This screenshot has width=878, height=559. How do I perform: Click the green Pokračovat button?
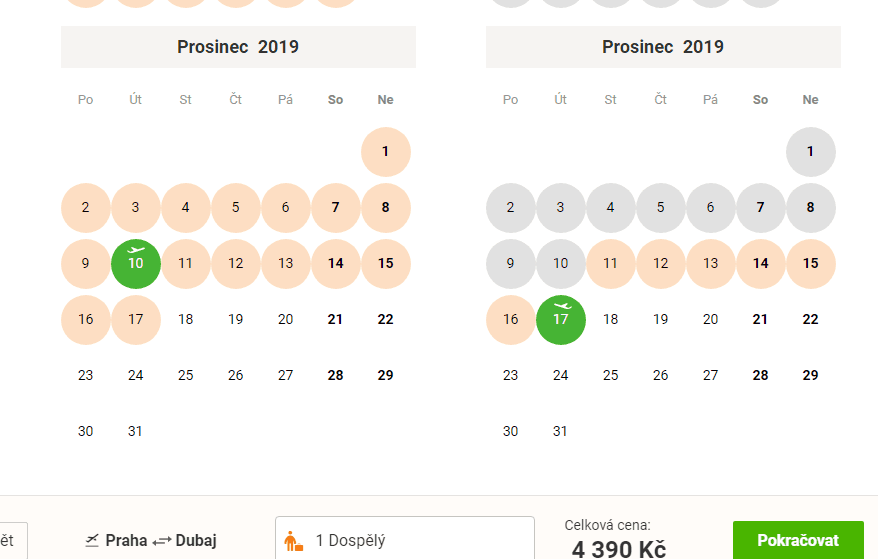point(798,540)
